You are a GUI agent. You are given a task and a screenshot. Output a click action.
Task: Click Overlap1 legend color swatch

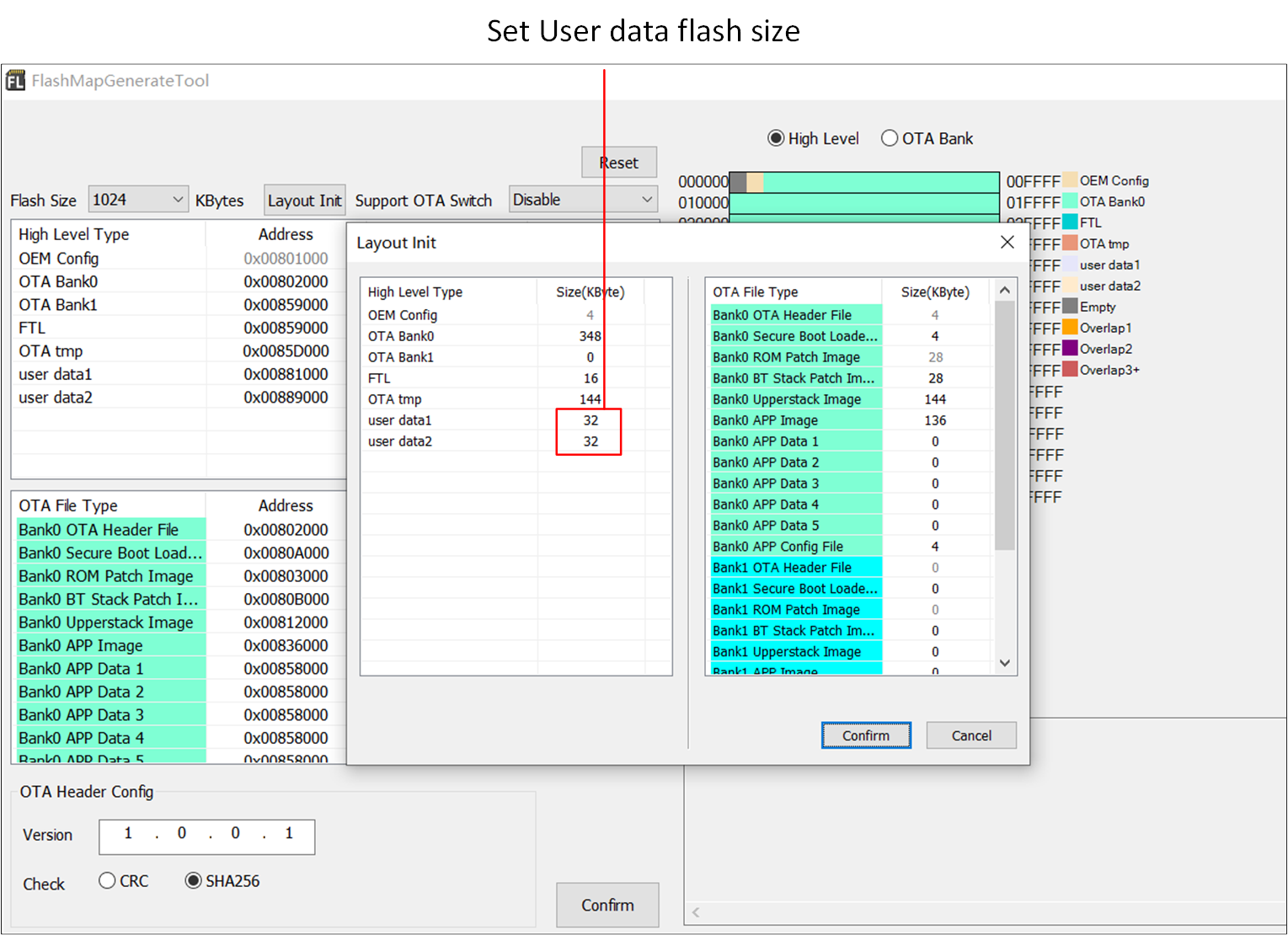[x=1070, y=328]
